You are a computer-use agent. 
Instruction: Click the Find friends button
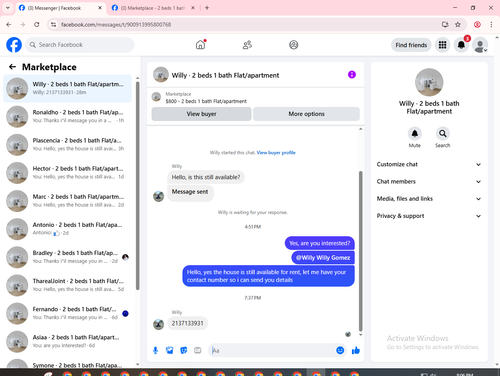click(x=411, y=45)
